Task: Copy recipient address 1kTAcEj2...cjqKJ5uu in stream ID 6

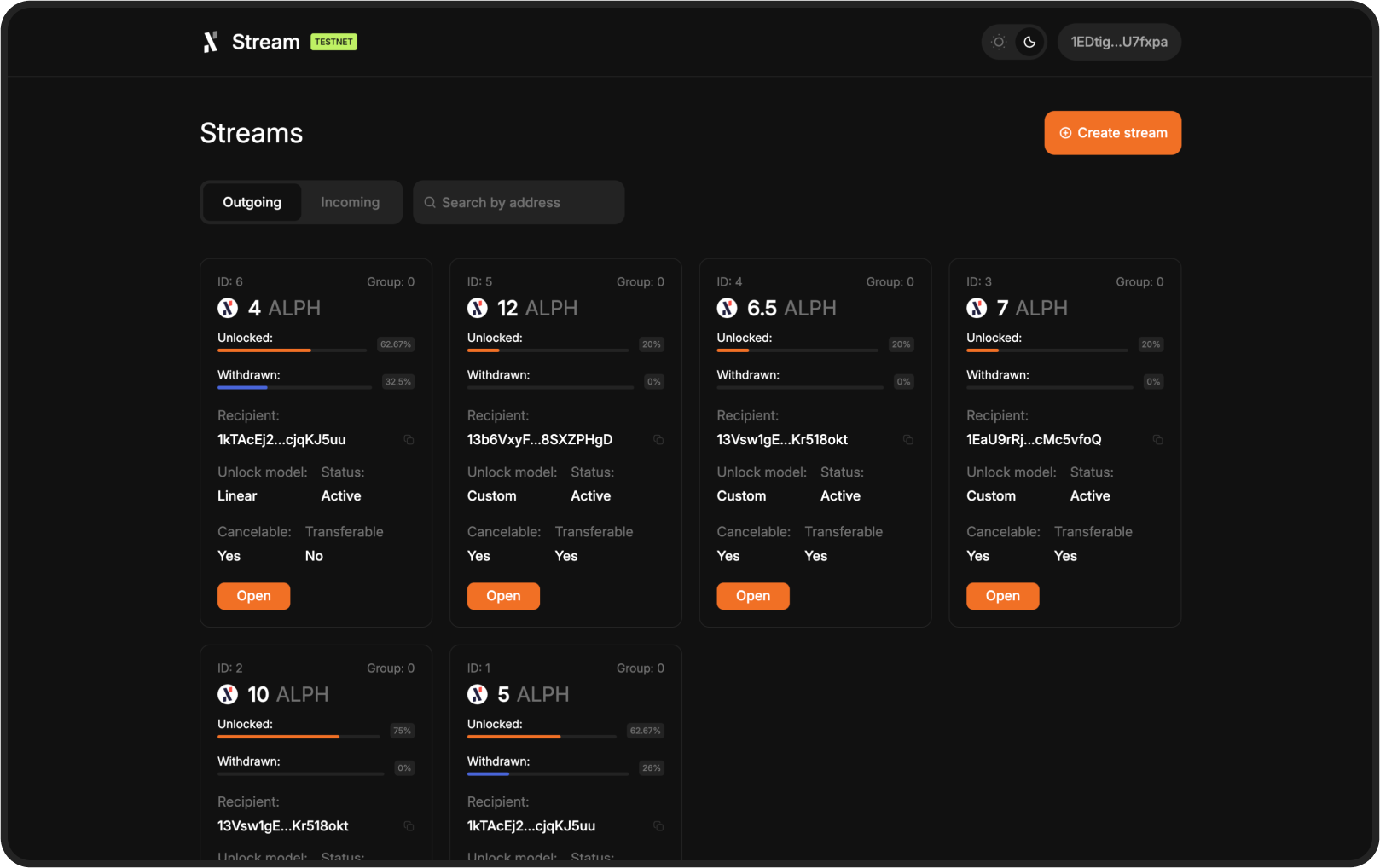Action: (x=409, y=440)
